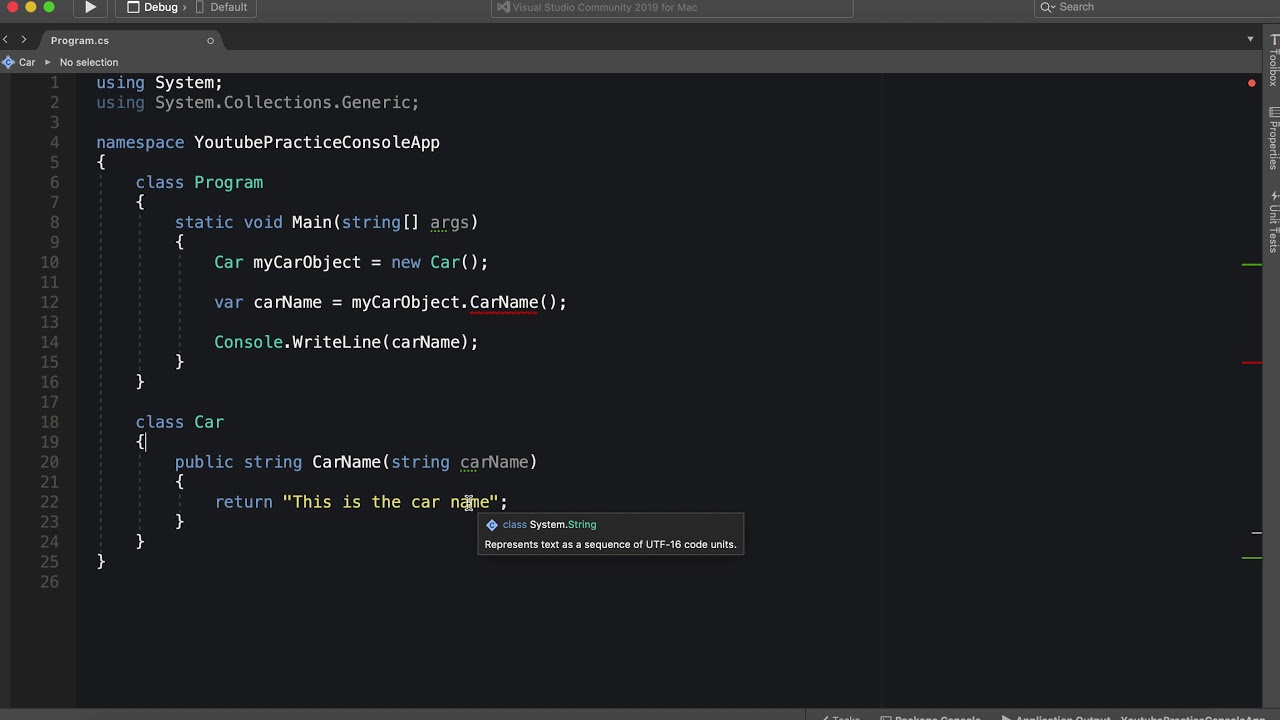
Task: Click the 'namespace' keyword on line 4
Action: coord(140,142)
